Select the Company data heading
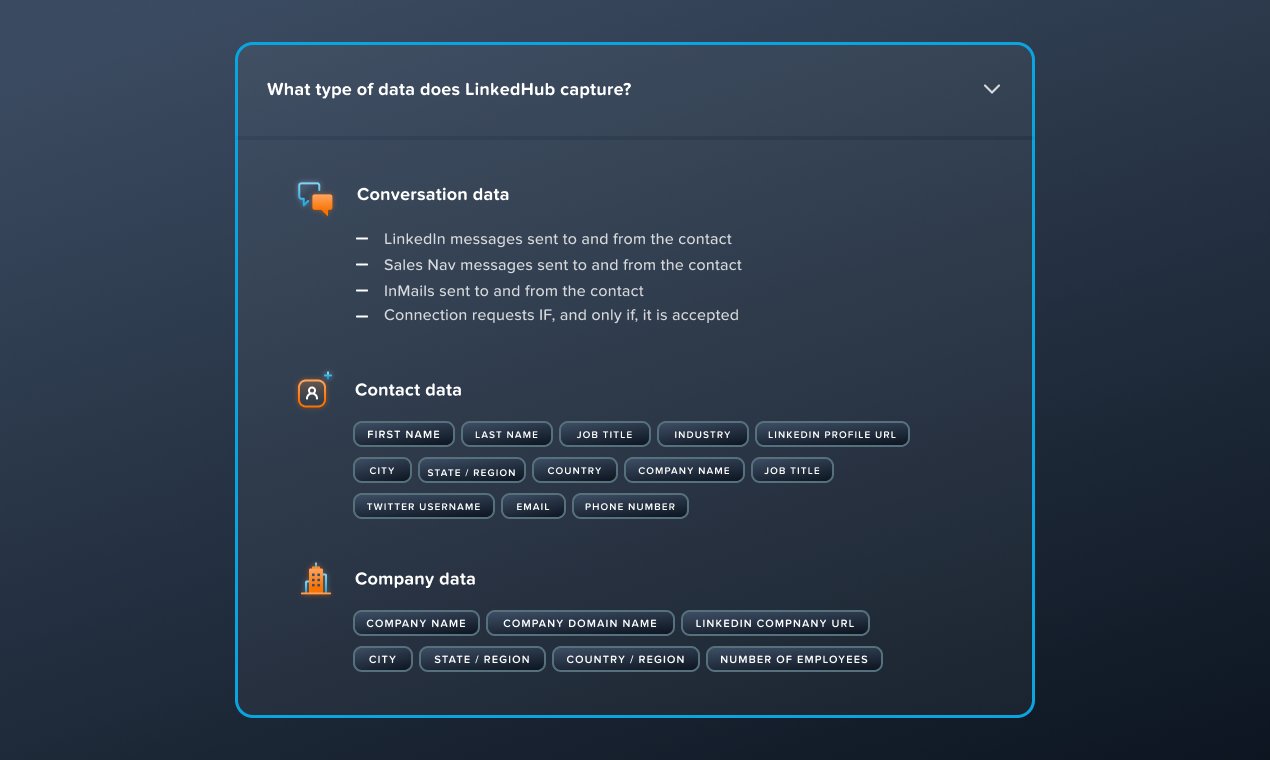 415,579
